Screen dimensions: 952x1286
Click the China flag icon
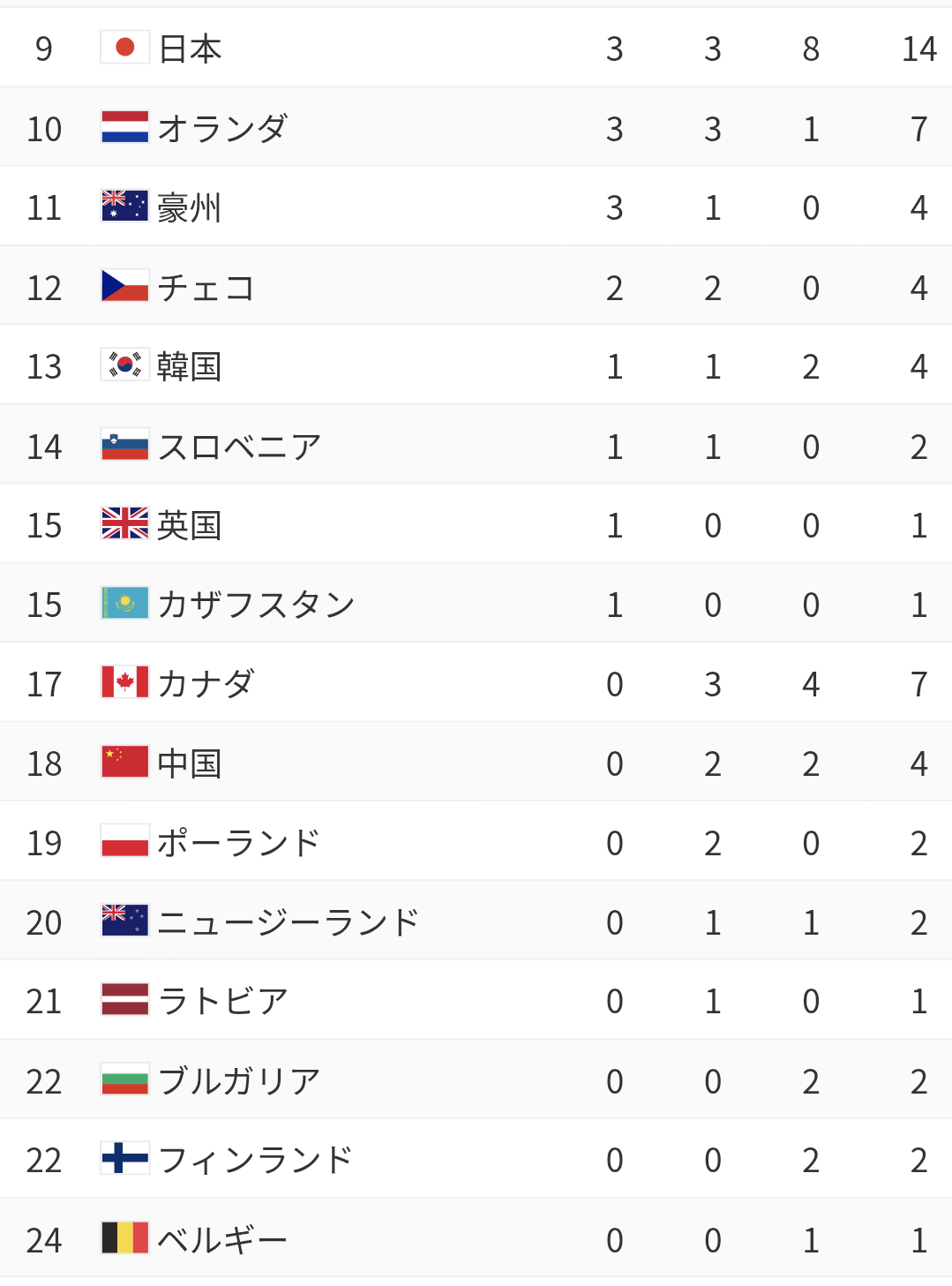[x=124, y=763]
